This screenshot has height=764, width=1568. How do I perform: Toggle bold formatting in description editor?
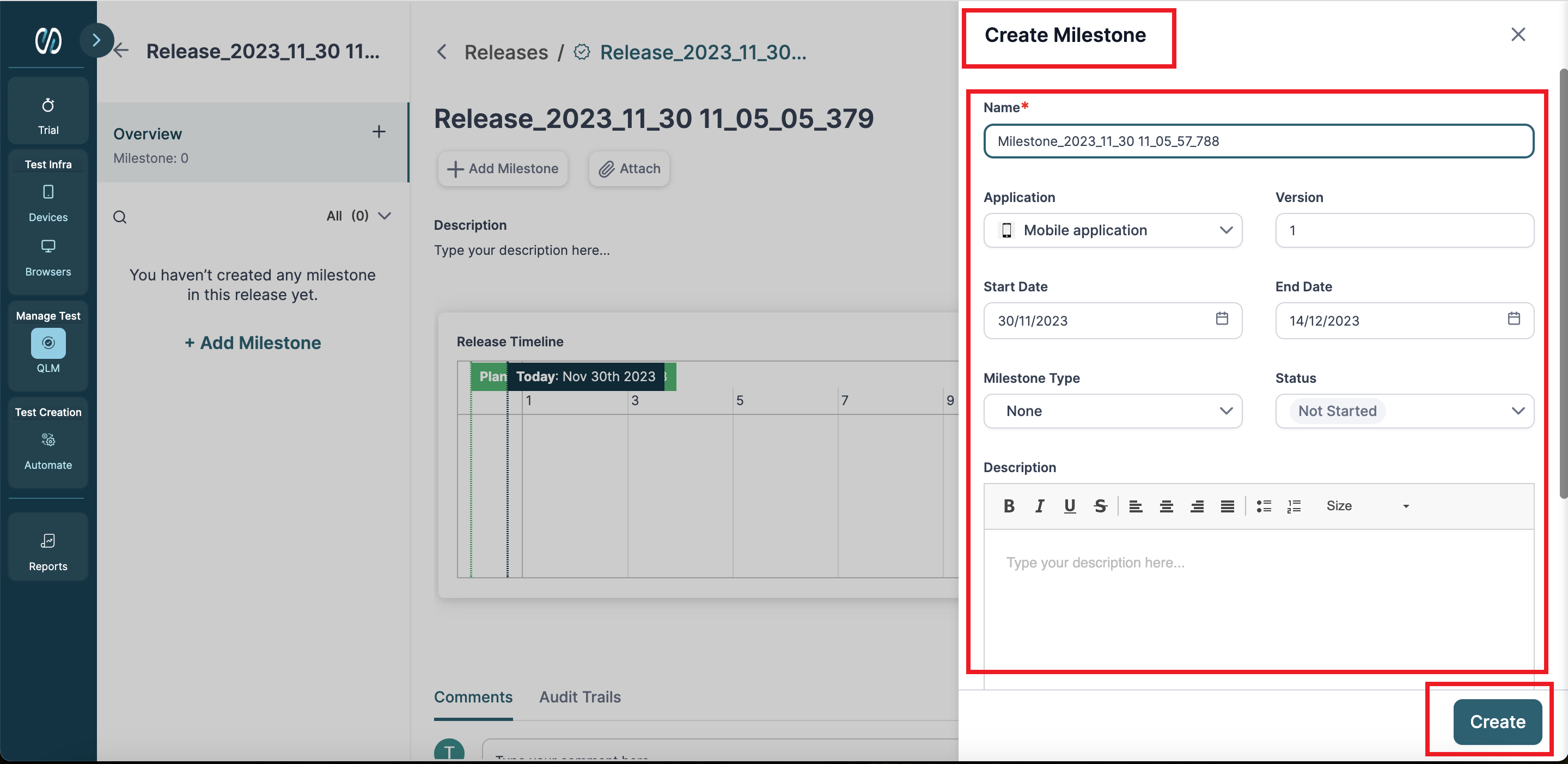[1009, 506]
